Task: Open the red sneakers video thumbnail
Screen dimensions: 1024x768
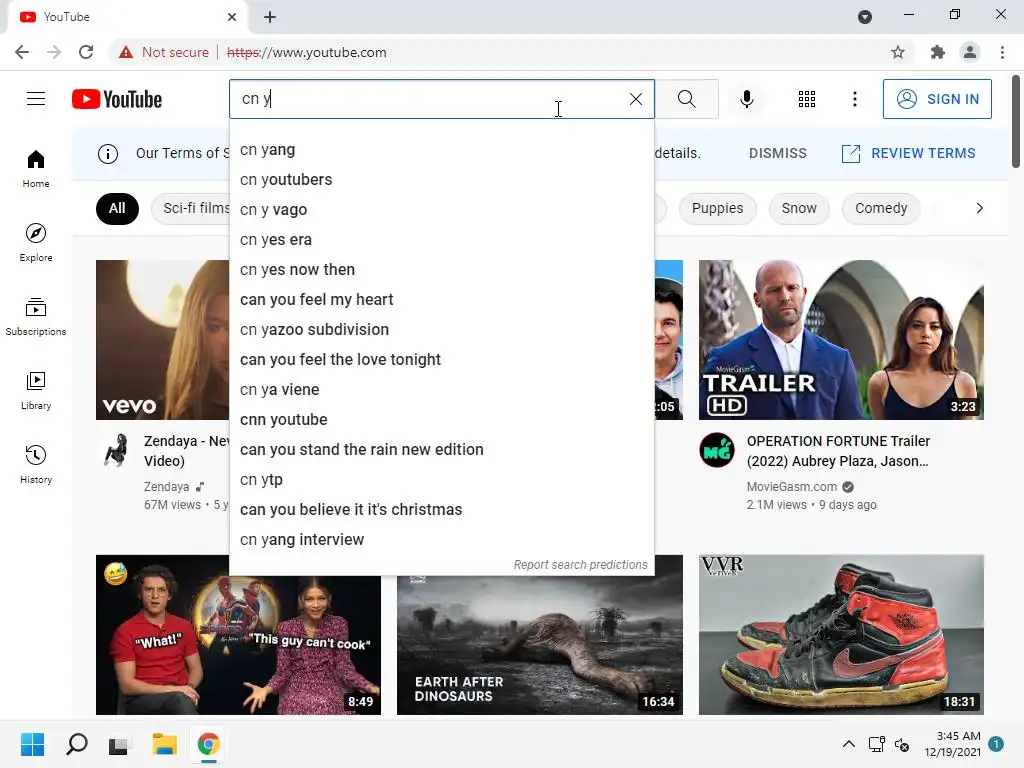Action: pyautogui.click(x=841, y=635)
